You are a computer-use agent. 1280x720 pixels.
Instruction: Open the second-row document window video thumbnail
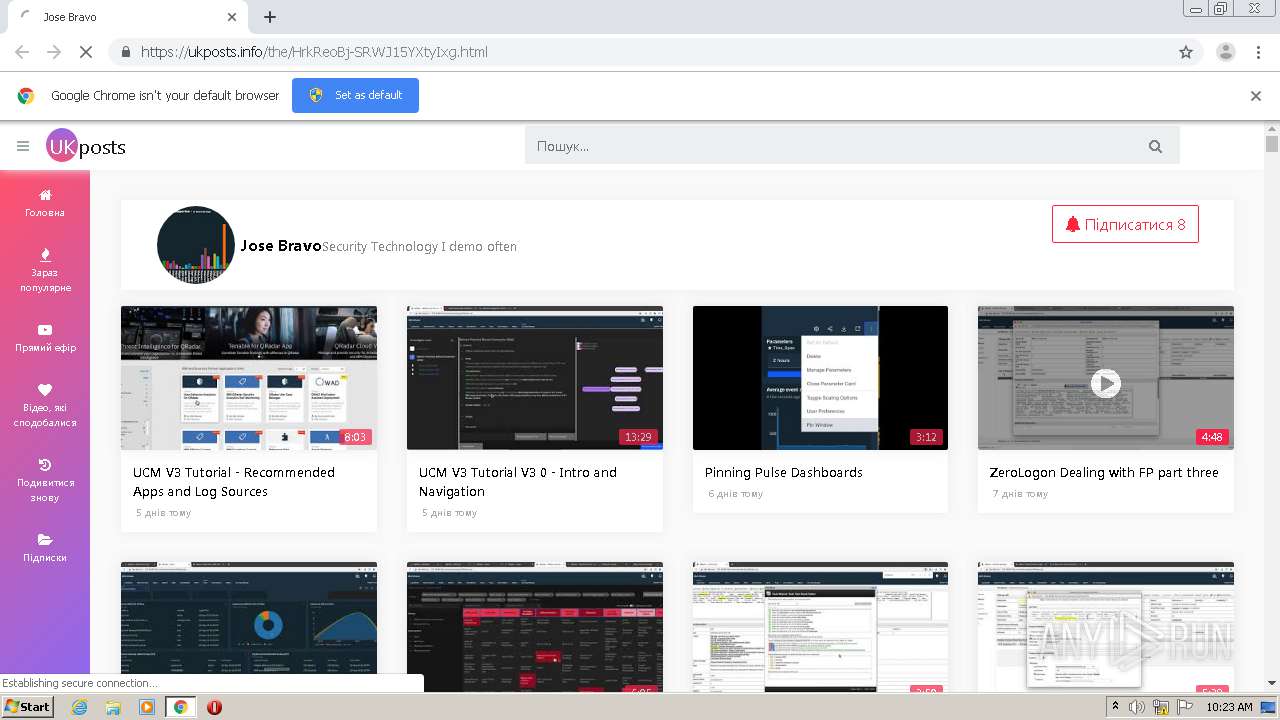coord(820,626)
